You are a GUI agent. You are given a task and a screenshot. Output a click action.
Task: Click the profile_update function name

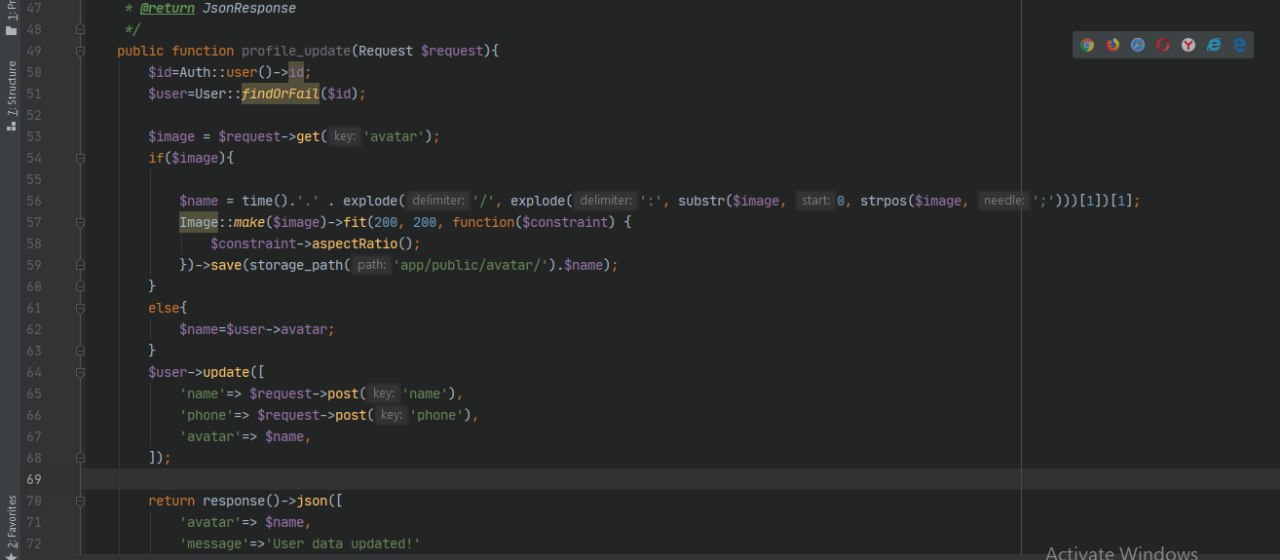[x=296, y=51]
